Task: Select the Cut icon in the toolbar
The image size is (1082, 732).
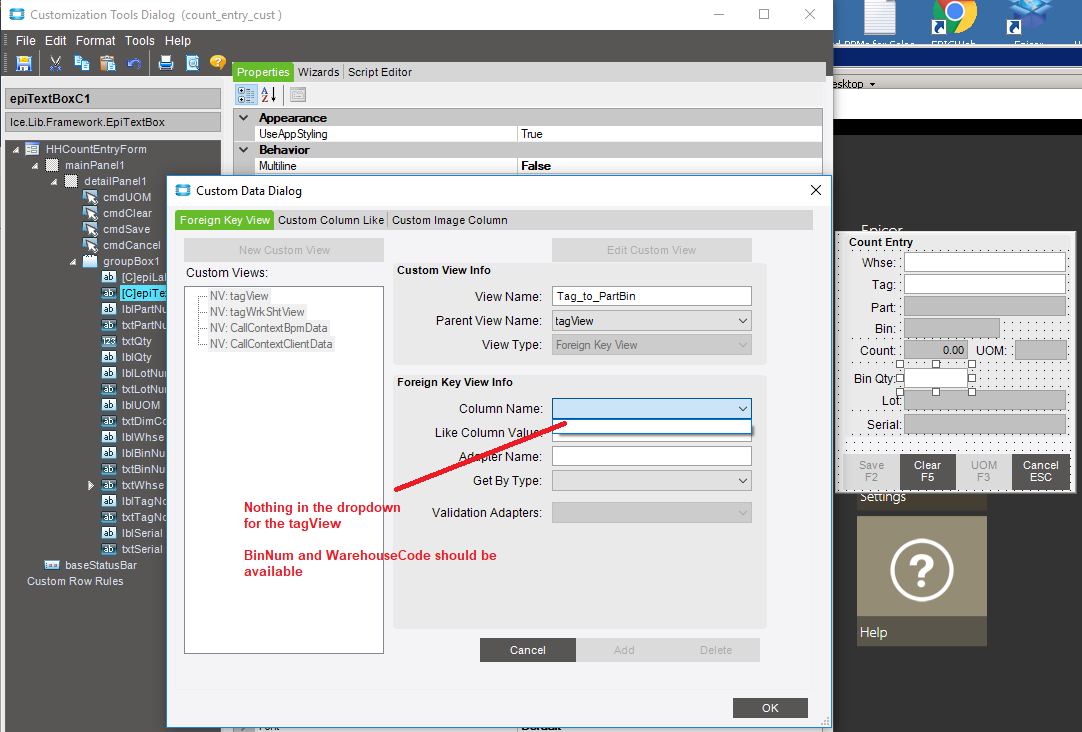Action: (x=53, y=62)
